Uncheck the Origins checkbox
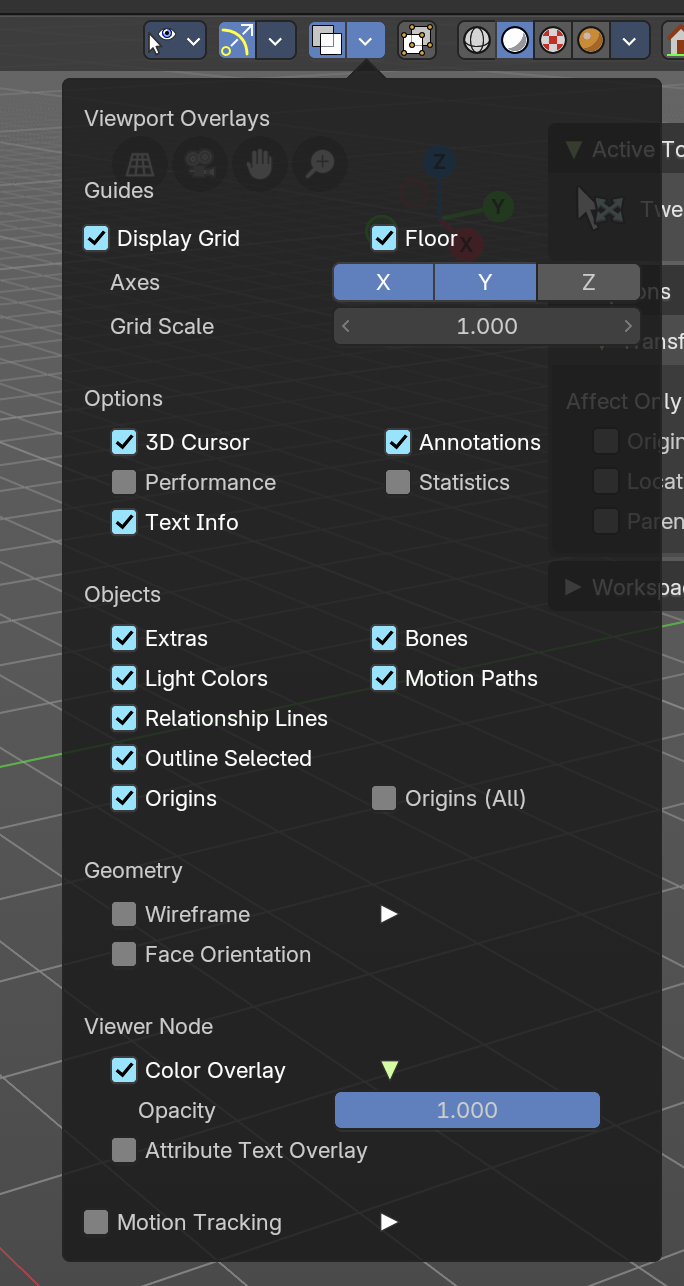 [124, 798]
